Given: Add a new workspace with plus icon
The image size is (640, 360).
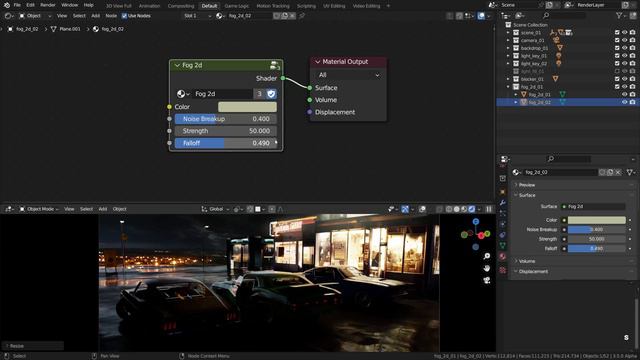Looking at the screenshot, I should pyautogui.click(x=388, y=6).
